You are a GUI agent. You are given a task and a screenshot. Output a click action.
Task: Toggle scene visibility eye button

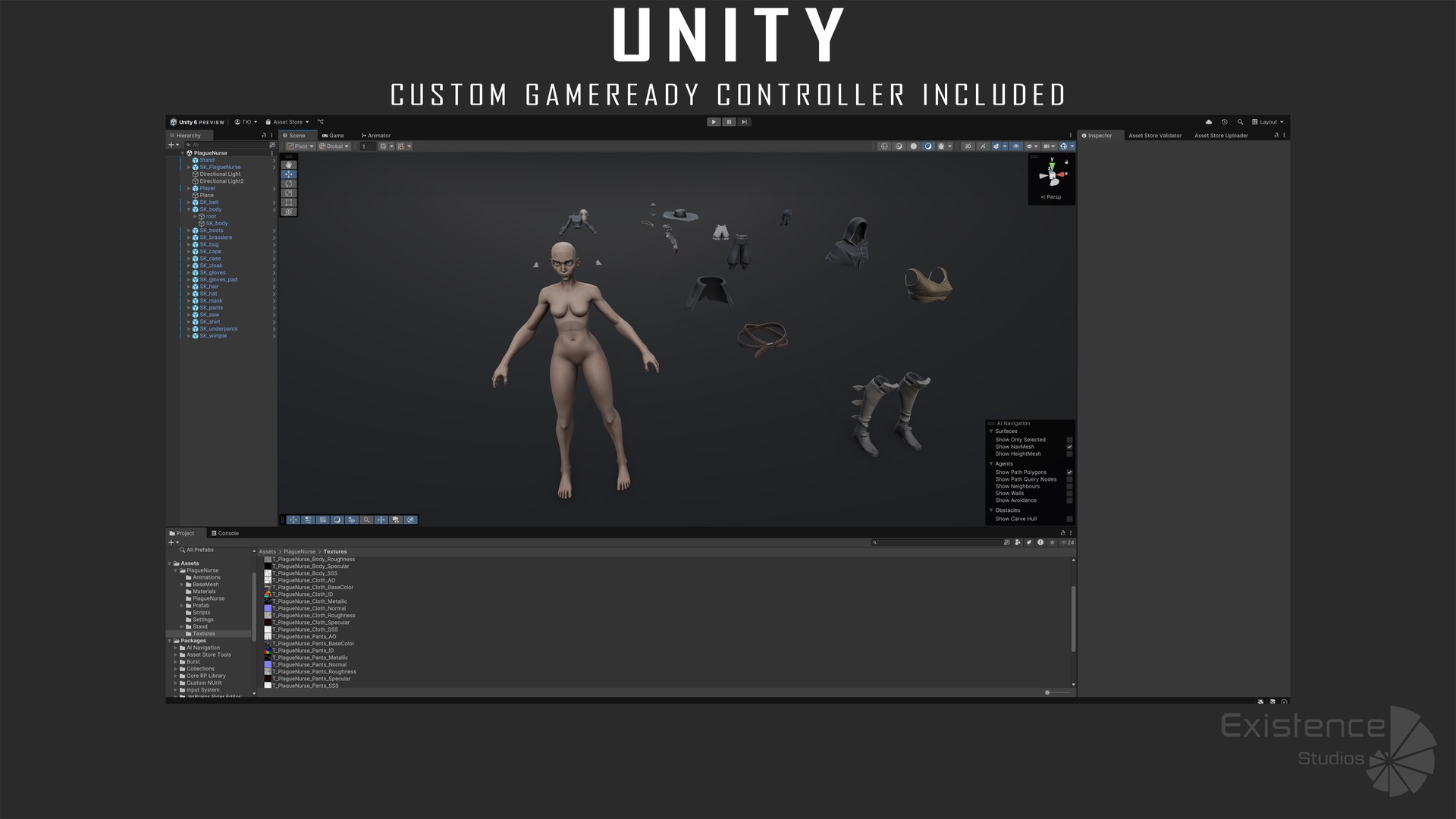pos(1016,146)
